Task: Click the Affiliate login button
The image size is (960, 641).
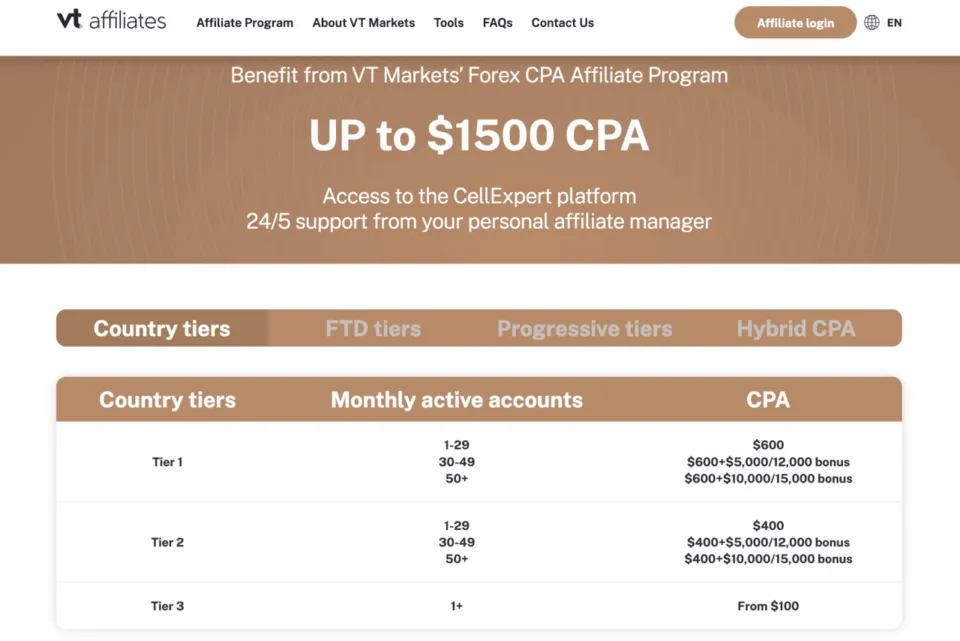Action: pyautogui.click(x=795, y=21)
